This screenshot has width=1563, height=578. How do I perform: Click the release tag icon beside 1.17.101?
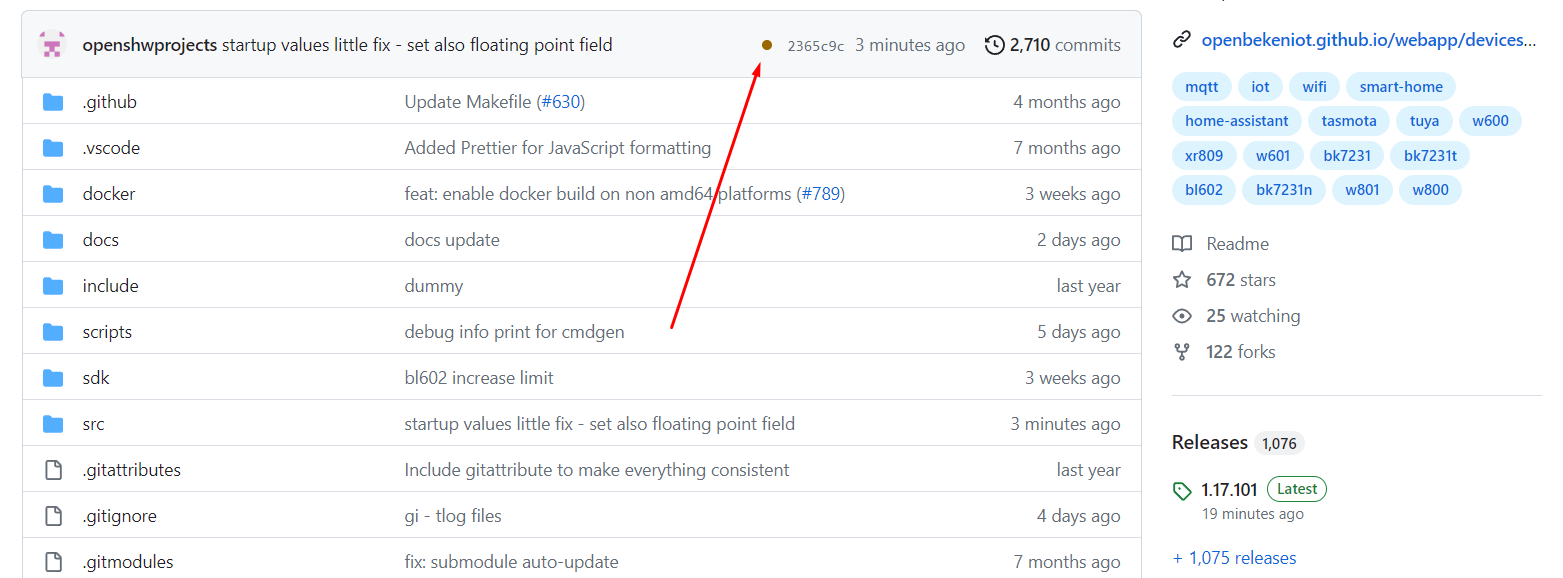(x=1182, y=490)
